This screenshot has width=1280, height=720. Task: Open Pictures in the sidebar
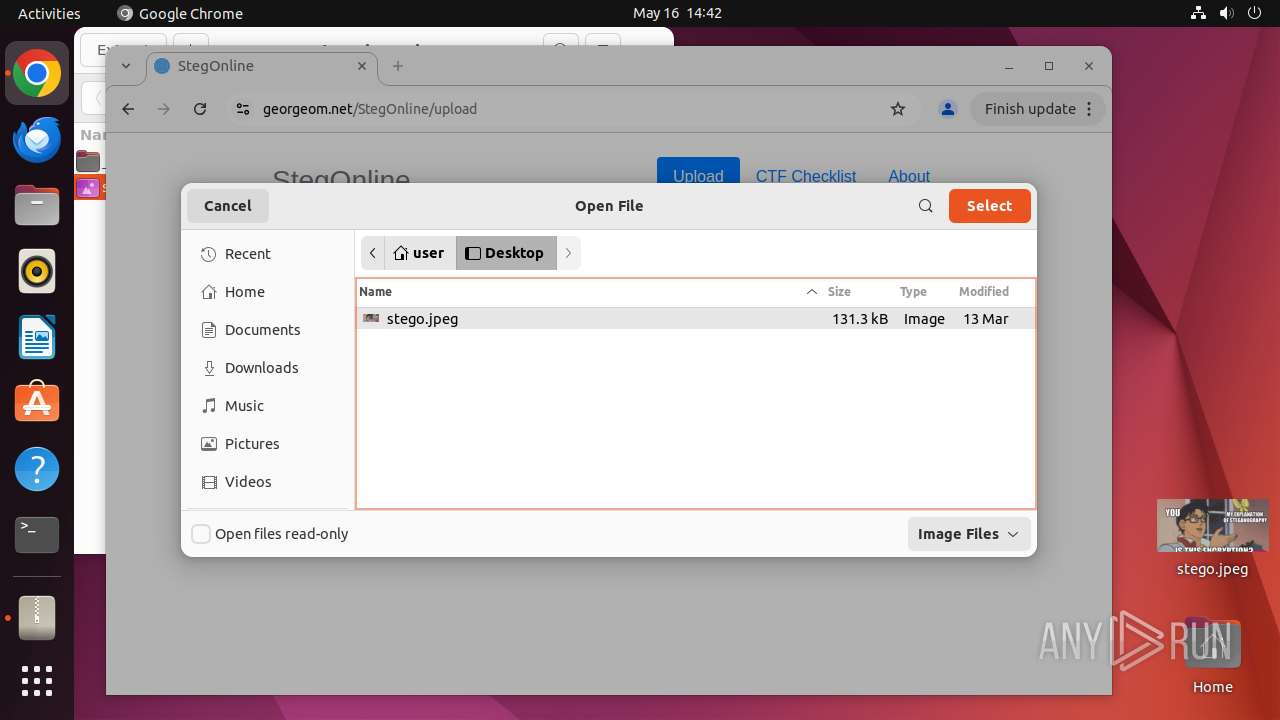pos(268,444)
